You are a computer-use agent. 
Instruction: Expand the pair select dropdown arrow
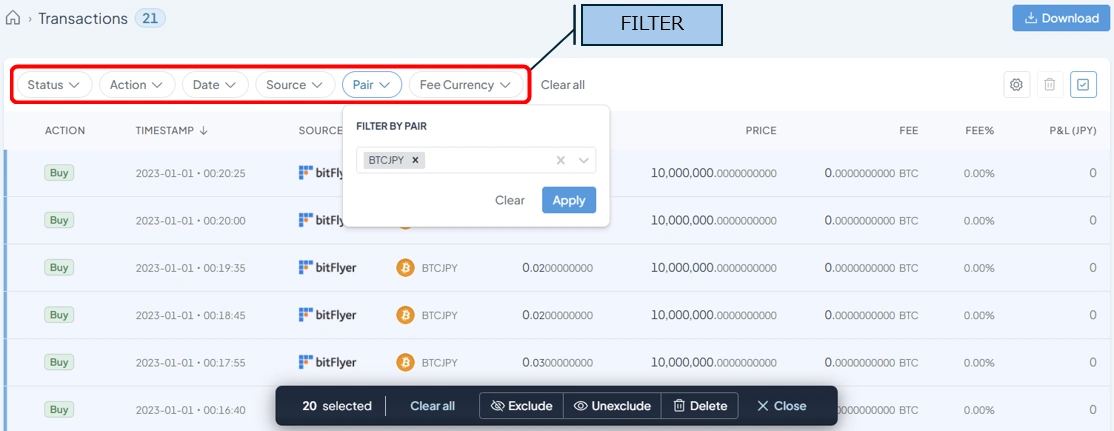click(584, 160)
